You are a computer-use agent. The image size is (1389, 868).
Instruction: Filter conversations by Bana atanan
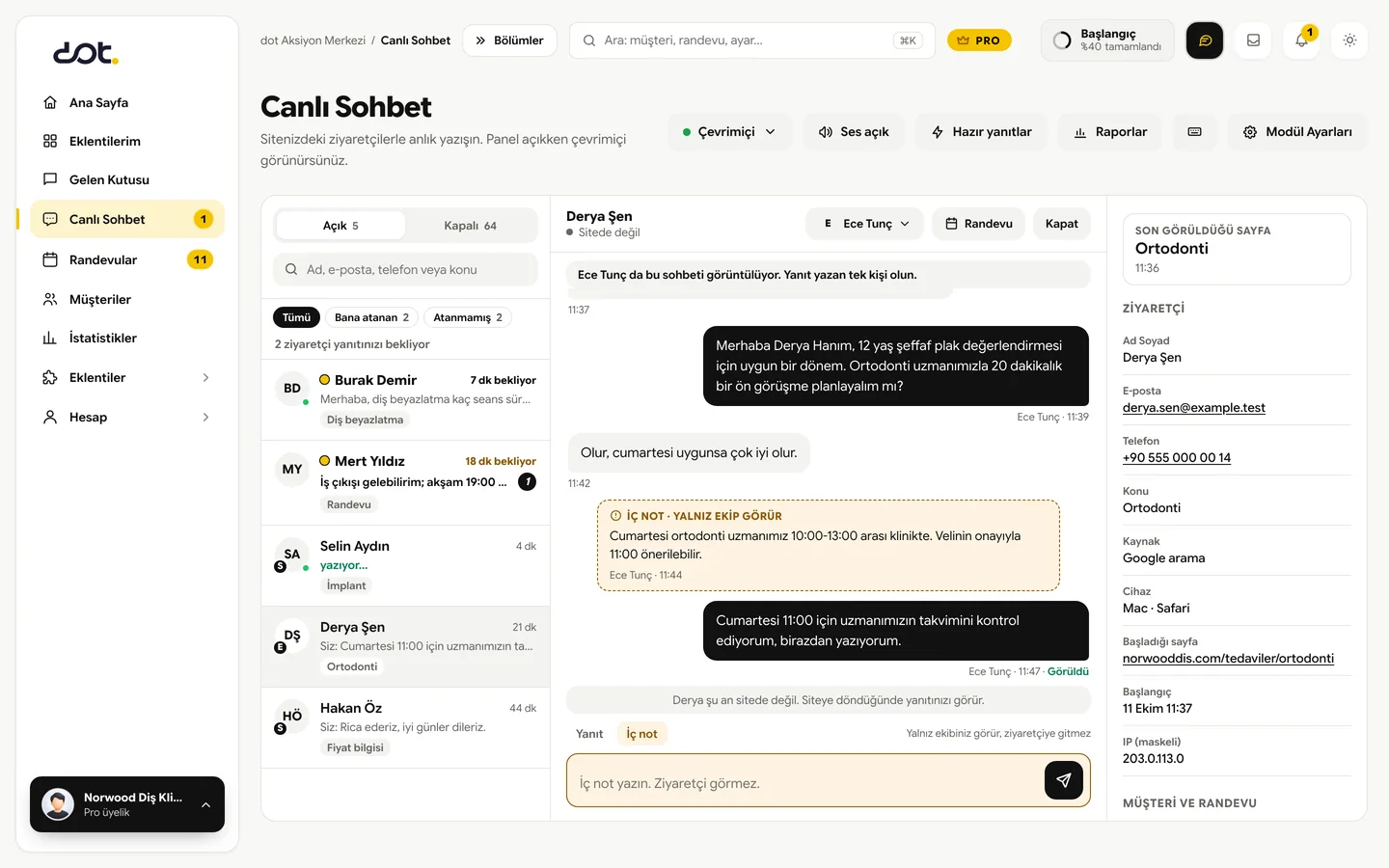tap(371, 317)
